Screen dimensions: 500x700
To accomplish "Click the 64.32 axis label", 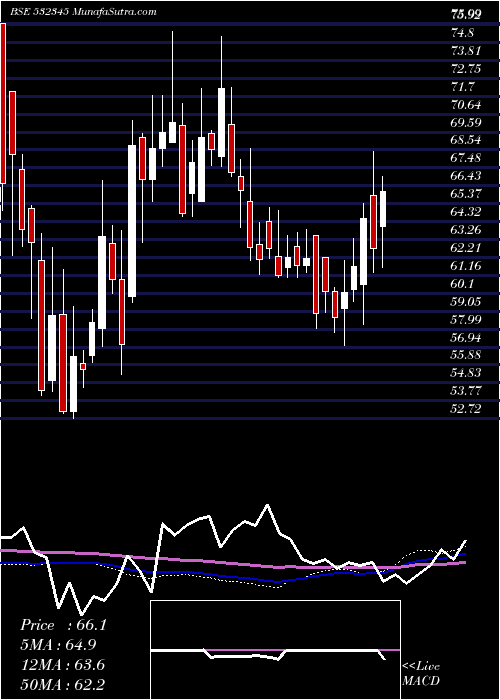I will [467, 212].
